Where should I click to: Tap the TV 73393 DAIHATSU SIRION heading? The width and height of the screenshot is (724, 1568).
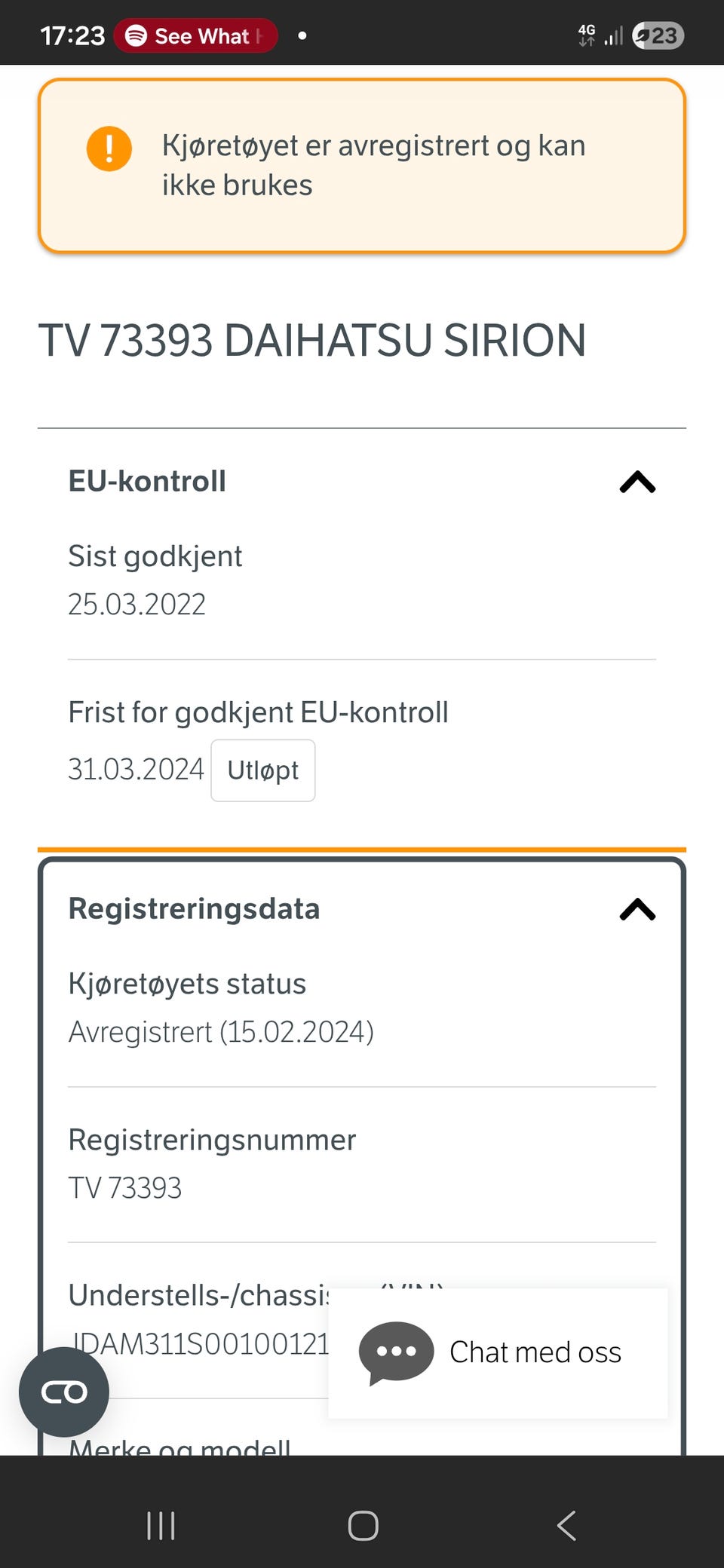(x=312, y=340)
